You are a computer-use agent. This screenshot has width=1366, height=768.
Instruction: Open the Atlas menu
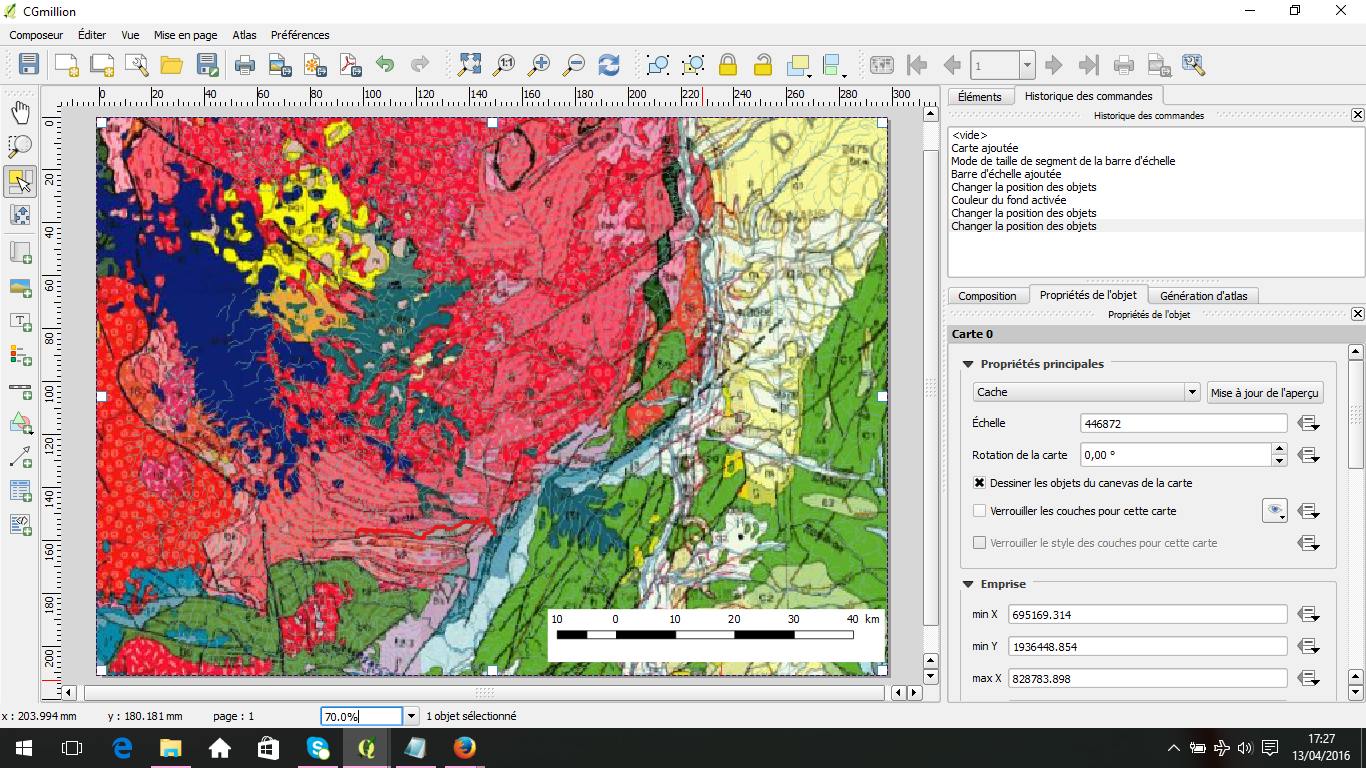243,34
